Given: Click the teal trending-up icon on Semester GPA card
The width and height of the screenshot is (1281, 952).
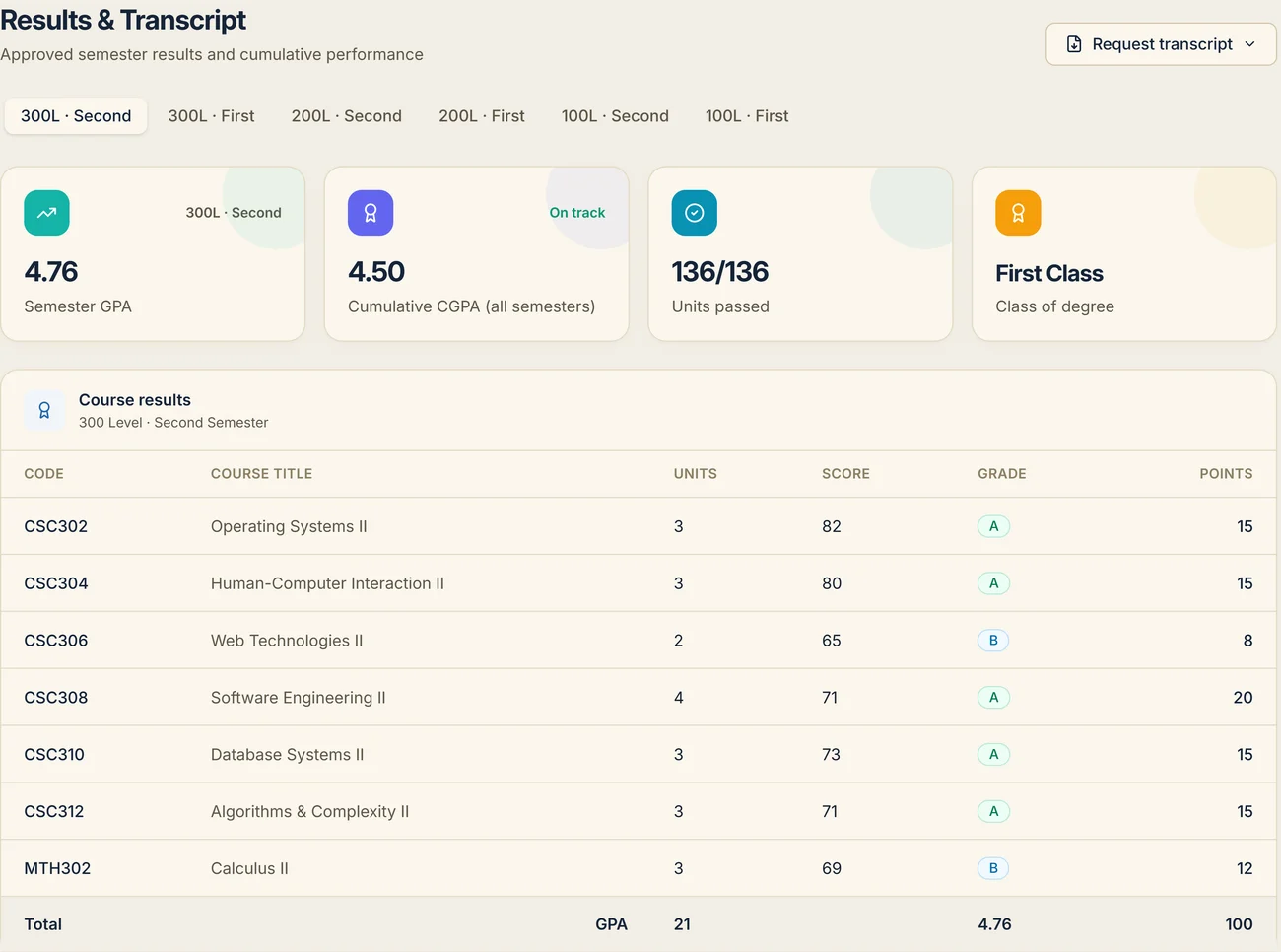Looking at the screenshot, I should click(x=46, y=213).
